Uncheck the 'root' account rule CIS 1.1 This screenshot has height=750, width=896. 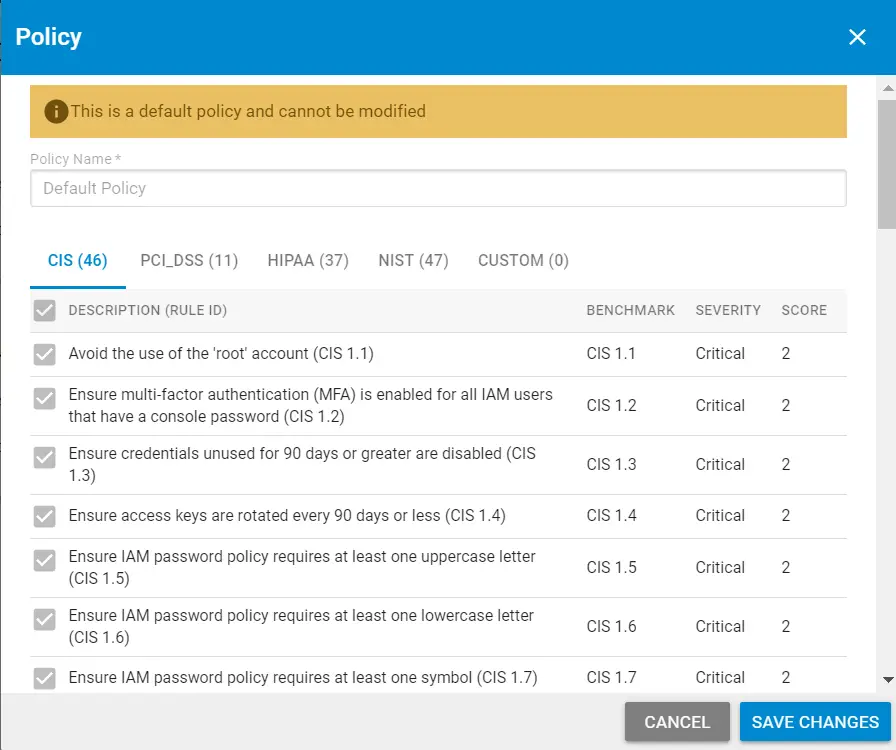45,354
